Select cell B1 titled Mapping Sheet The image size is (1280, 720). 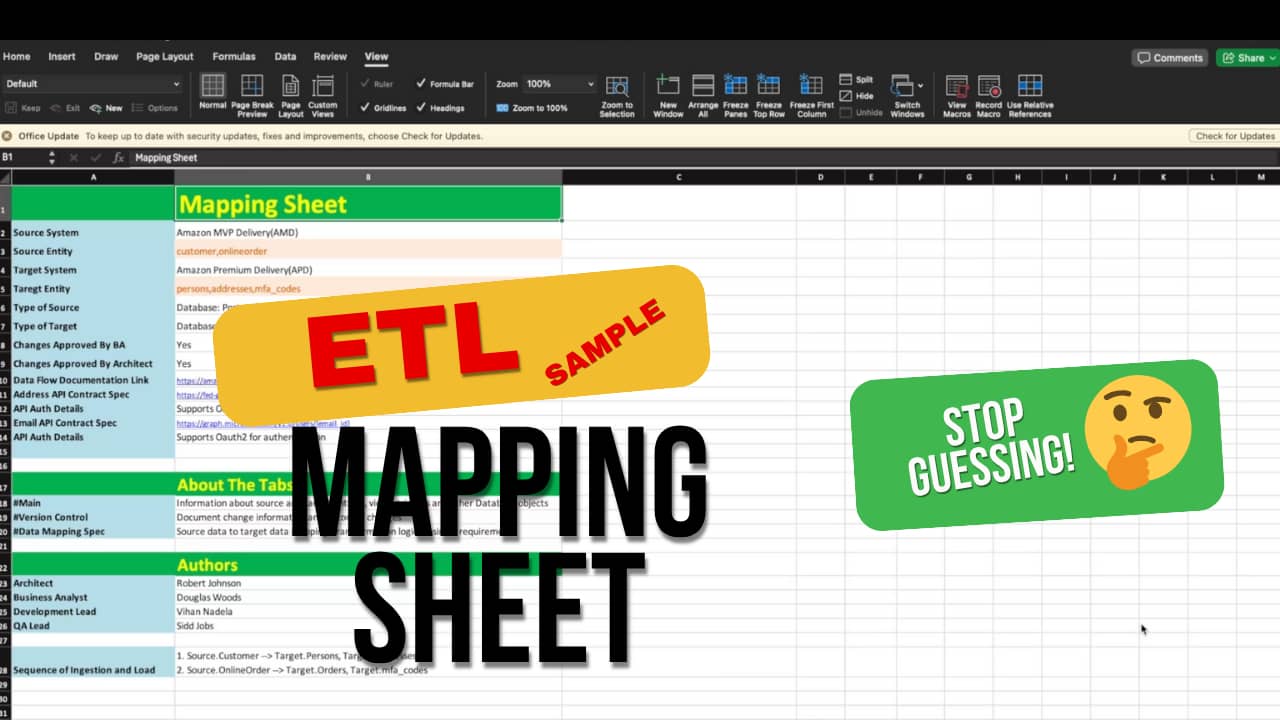point(368,203)
